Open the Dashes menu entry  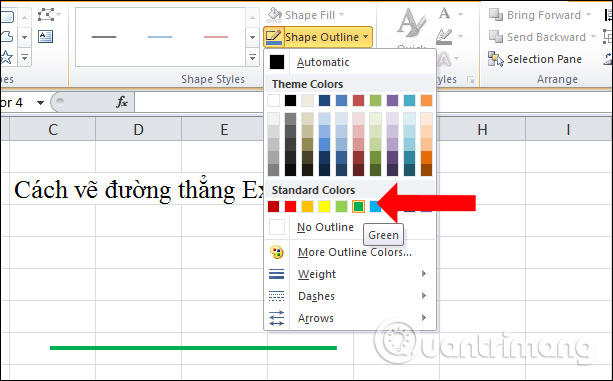pyautogui.click(x=350, y=296)
